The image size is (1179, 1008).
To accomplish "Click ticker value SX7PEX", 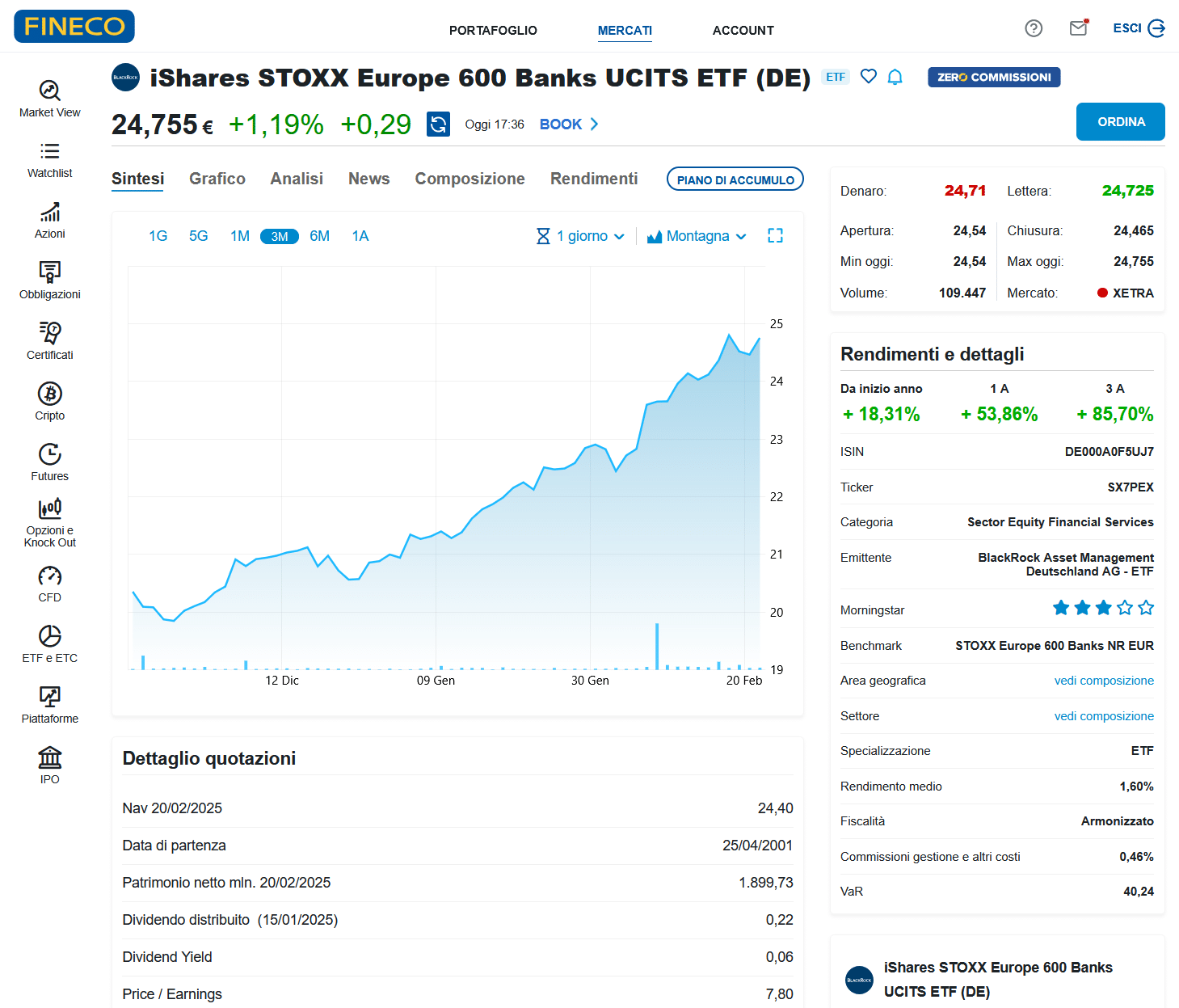I will [x=1131, y=487].
